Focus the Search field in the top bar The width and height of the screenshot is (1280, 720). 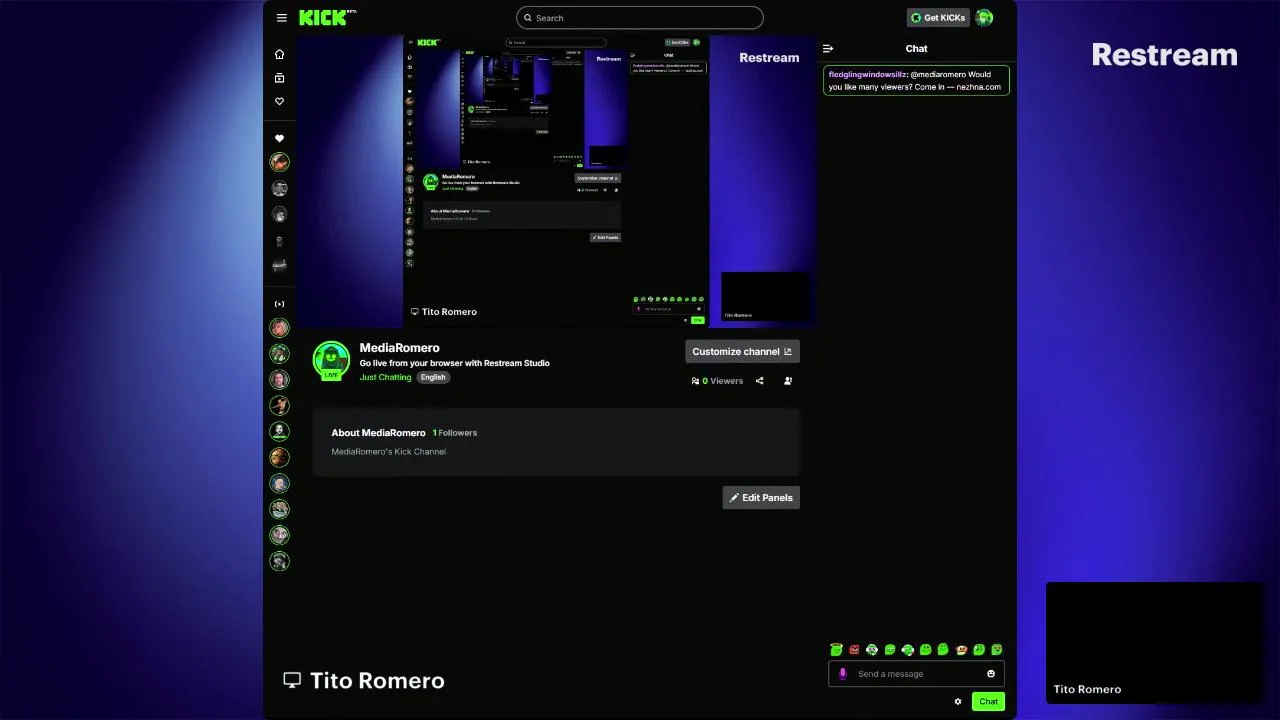(x=640, y=18)
